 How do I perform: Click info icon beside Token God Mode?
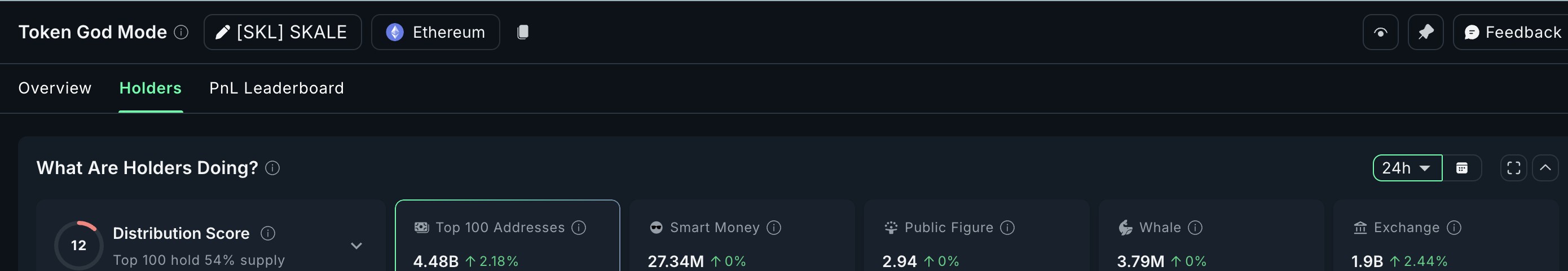pyautogui.click(x=181, y=32)
